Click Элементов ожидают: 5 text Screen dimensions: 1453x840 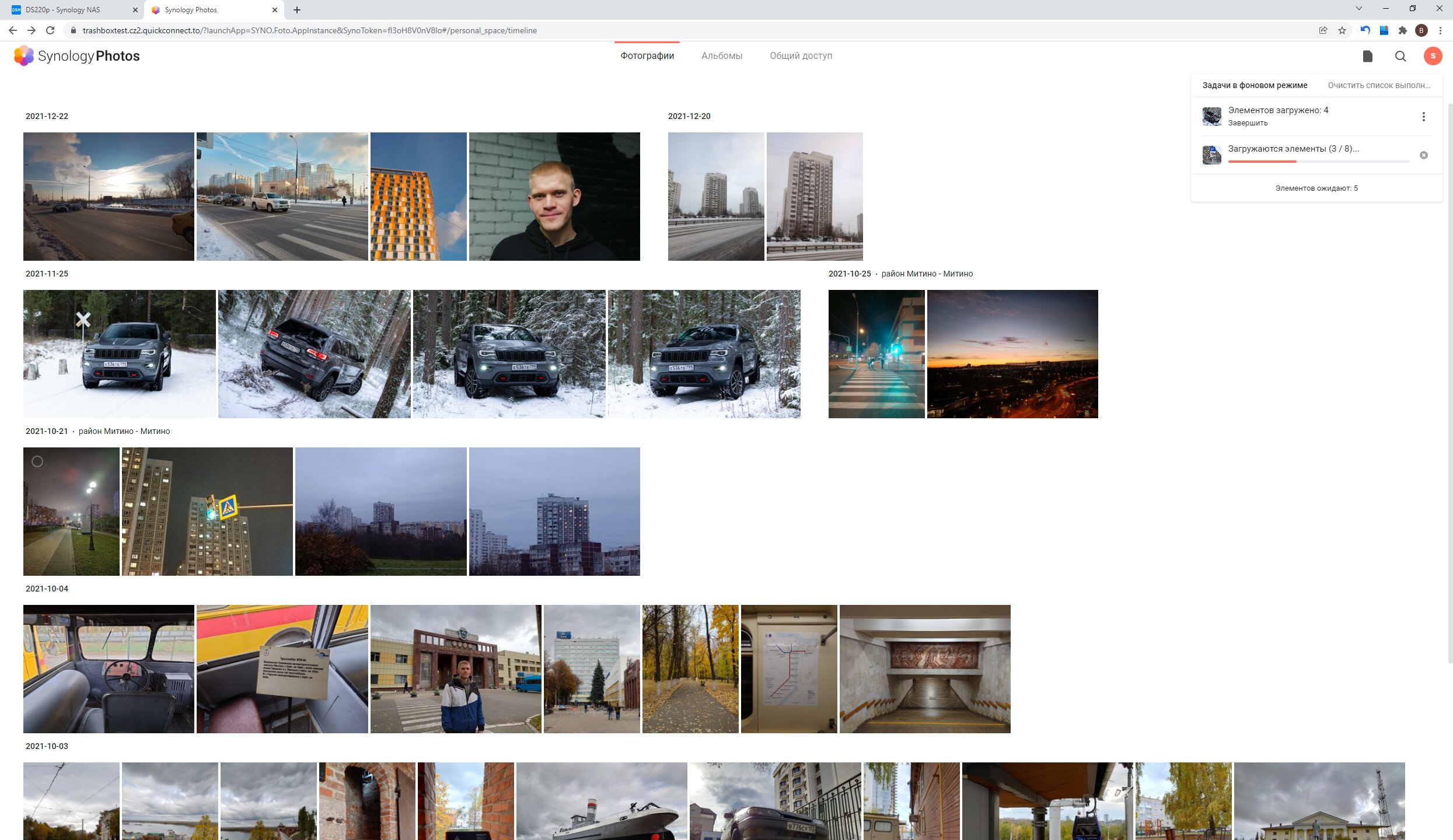click(1316, 188)
